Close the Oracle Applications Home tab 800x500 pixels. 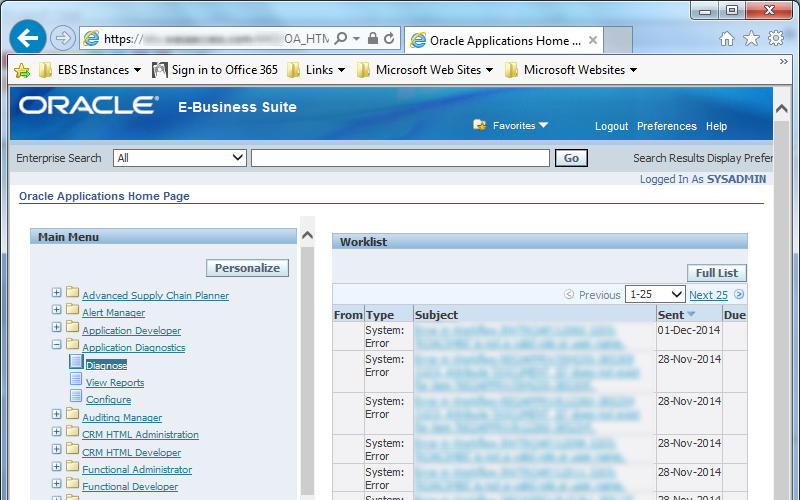coord(593,40)
